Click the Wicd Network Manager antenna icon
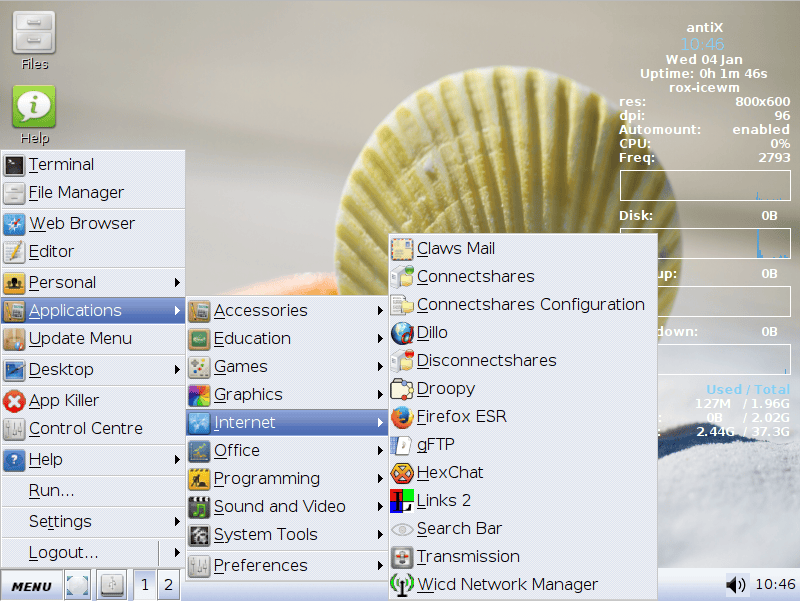The width and height of the screenshot is (800, 601). click(402, 585)
